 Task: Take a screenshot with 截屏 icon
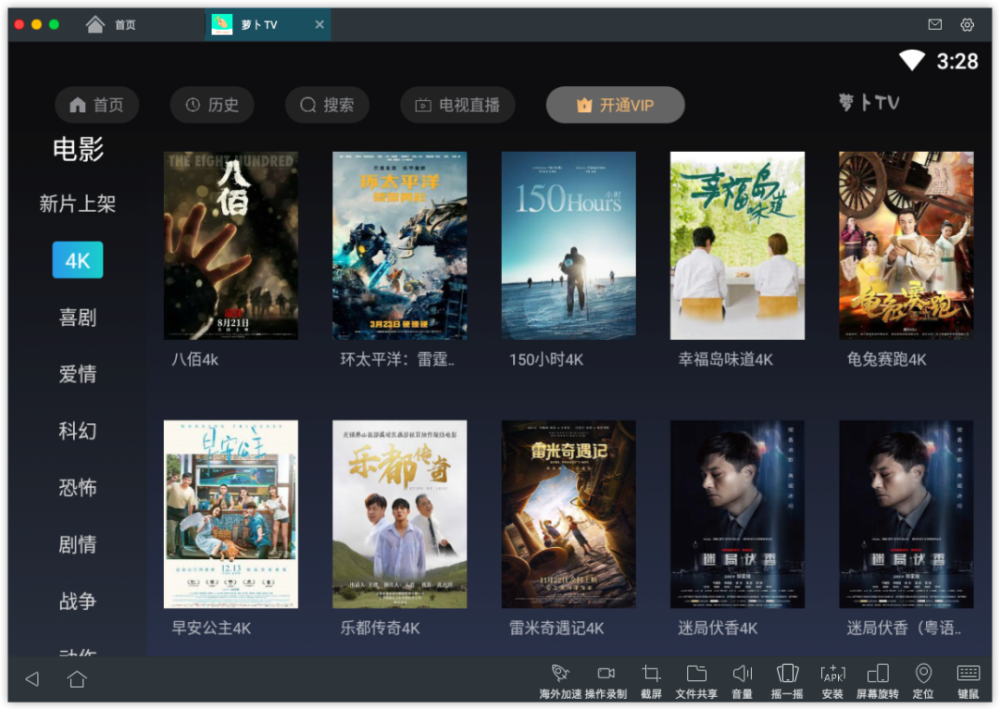(x=651, y=673)
